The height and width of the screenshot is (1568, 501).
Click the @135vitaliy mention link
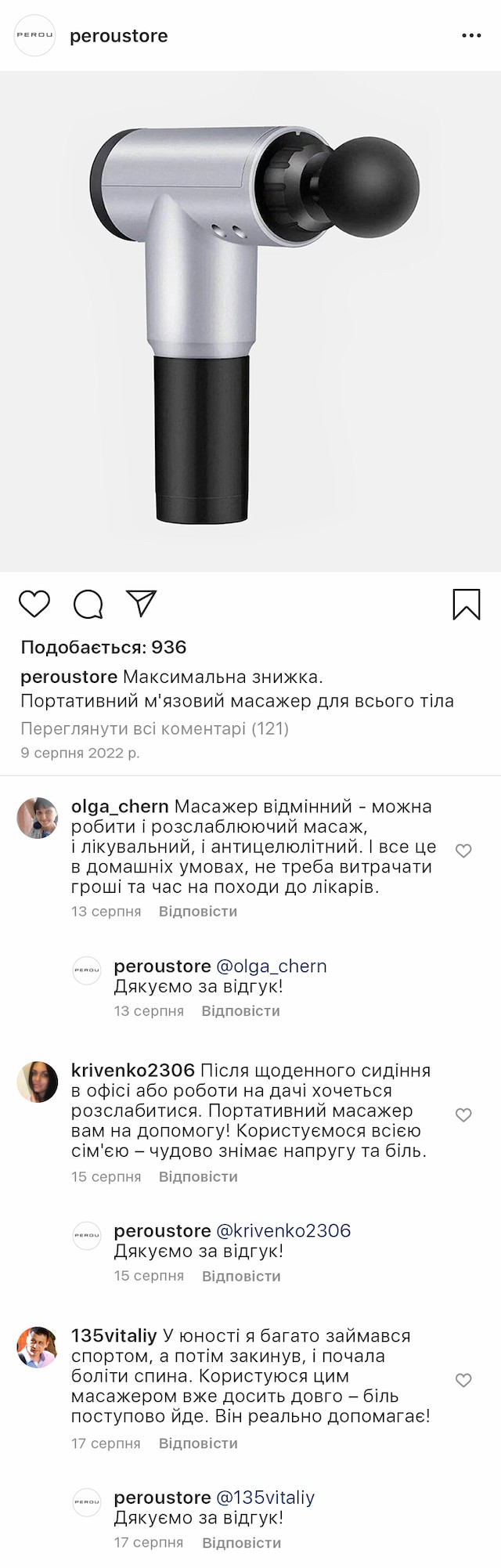click(265, 1498)
